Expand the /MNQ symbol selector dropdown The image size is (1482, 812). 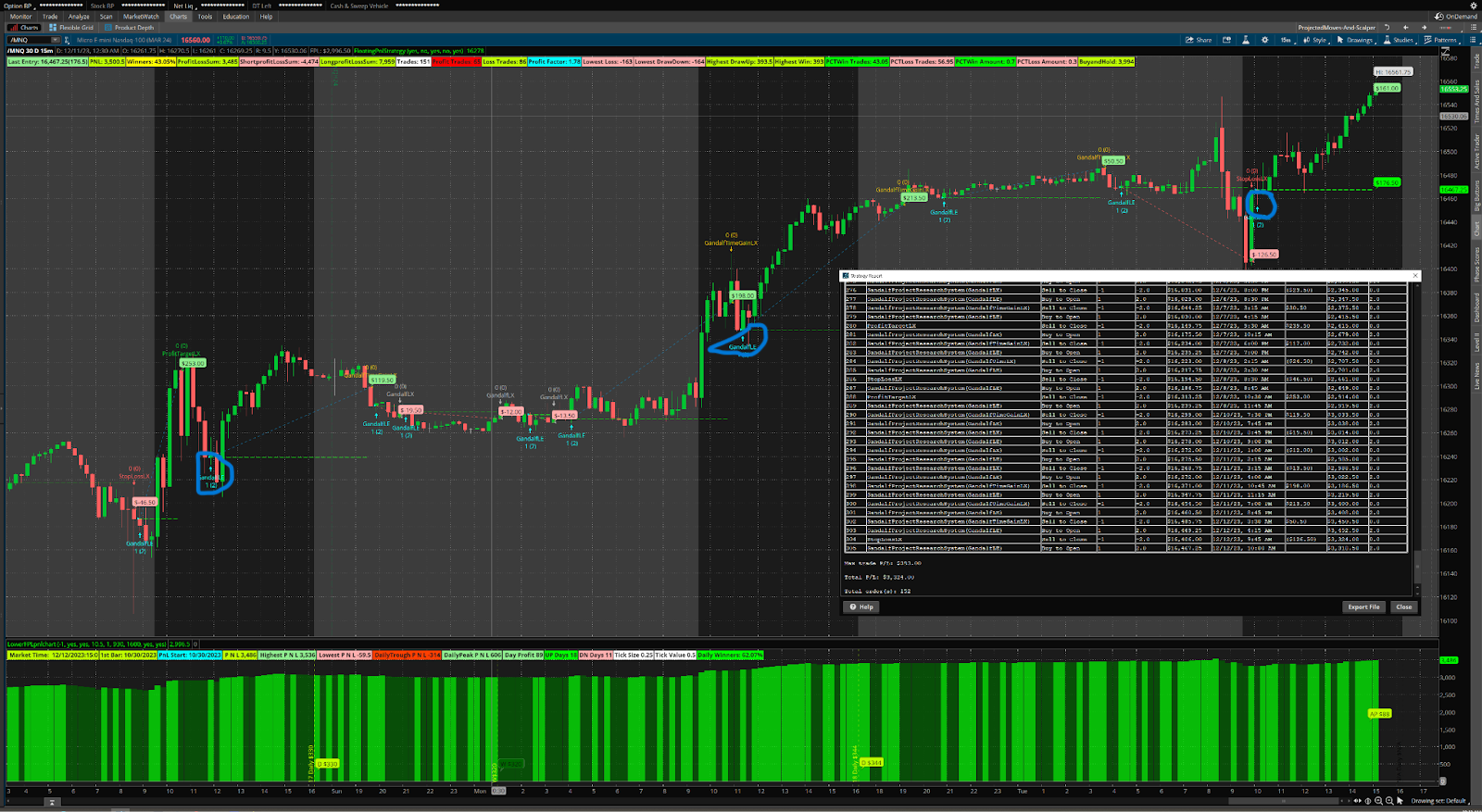pos(56,40)
